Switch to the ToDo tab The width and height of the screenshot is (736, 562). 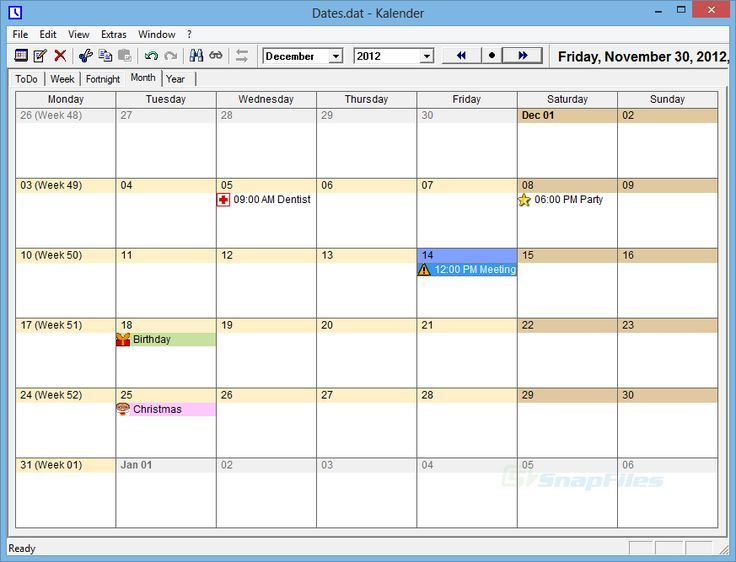[26, 79]
